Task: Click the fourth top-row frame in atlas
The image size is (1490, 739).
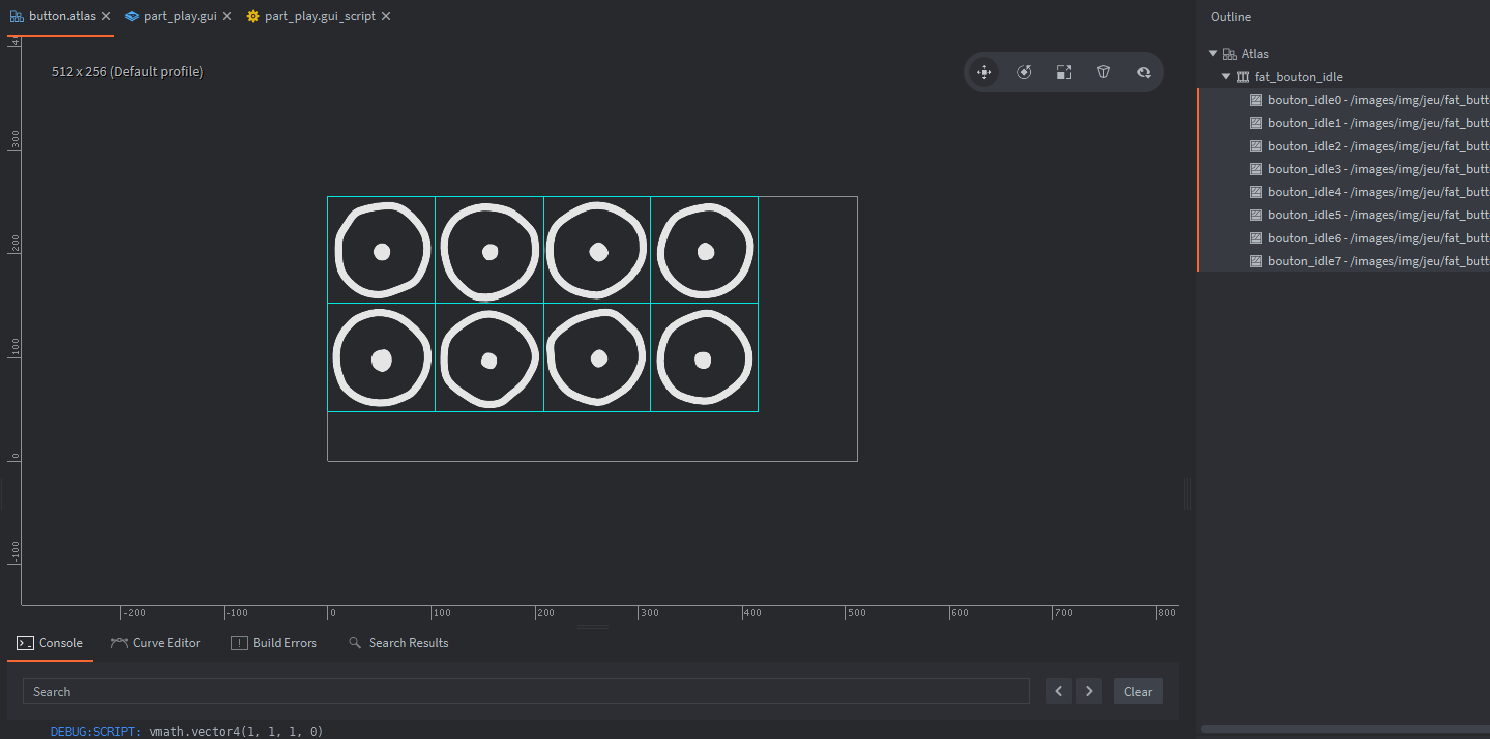Action: point(705,250)
